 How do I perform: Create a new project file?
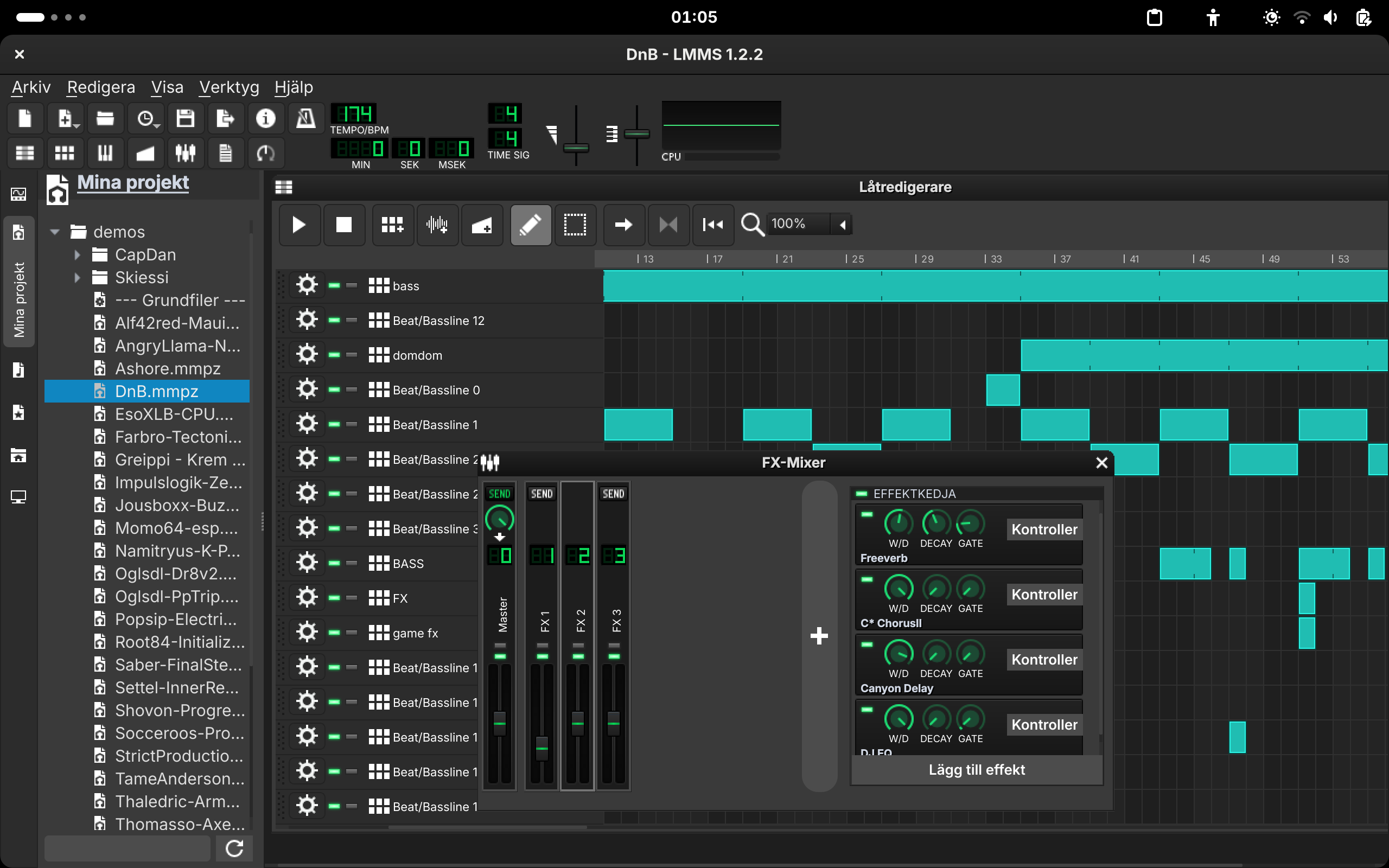[24, 119]
